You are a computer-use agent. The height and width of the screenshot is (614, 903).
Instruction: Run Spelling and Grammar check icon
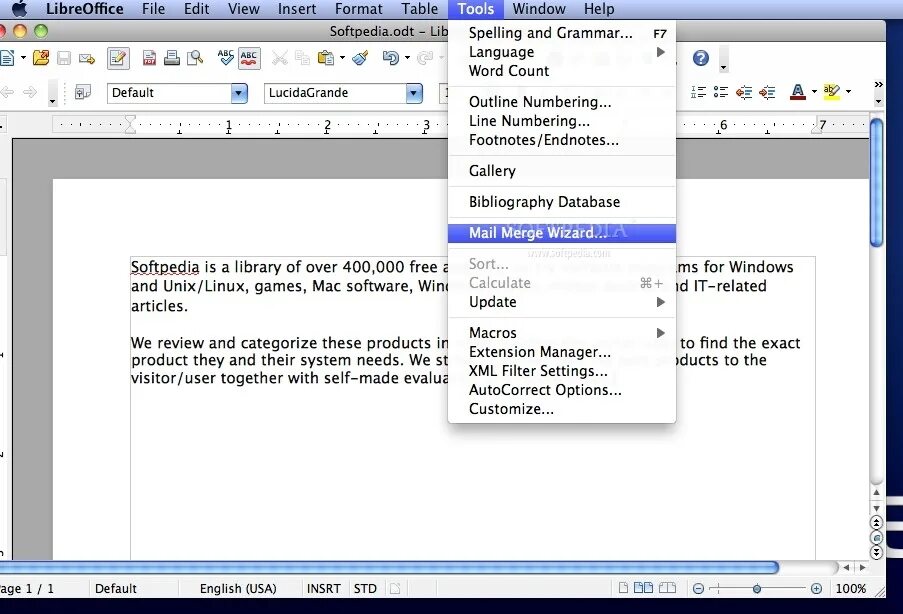click(x=225, y=58)
